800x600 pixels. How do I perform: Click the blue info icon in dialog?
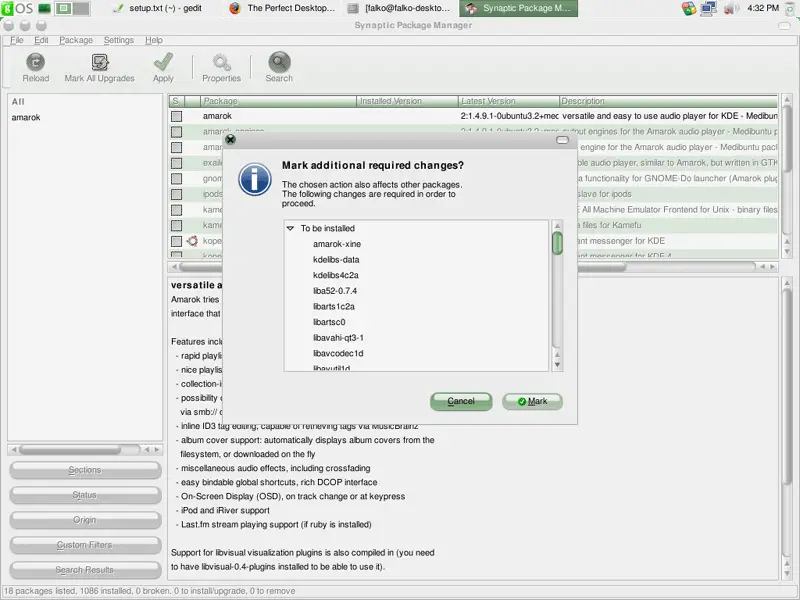coord(256,180)
